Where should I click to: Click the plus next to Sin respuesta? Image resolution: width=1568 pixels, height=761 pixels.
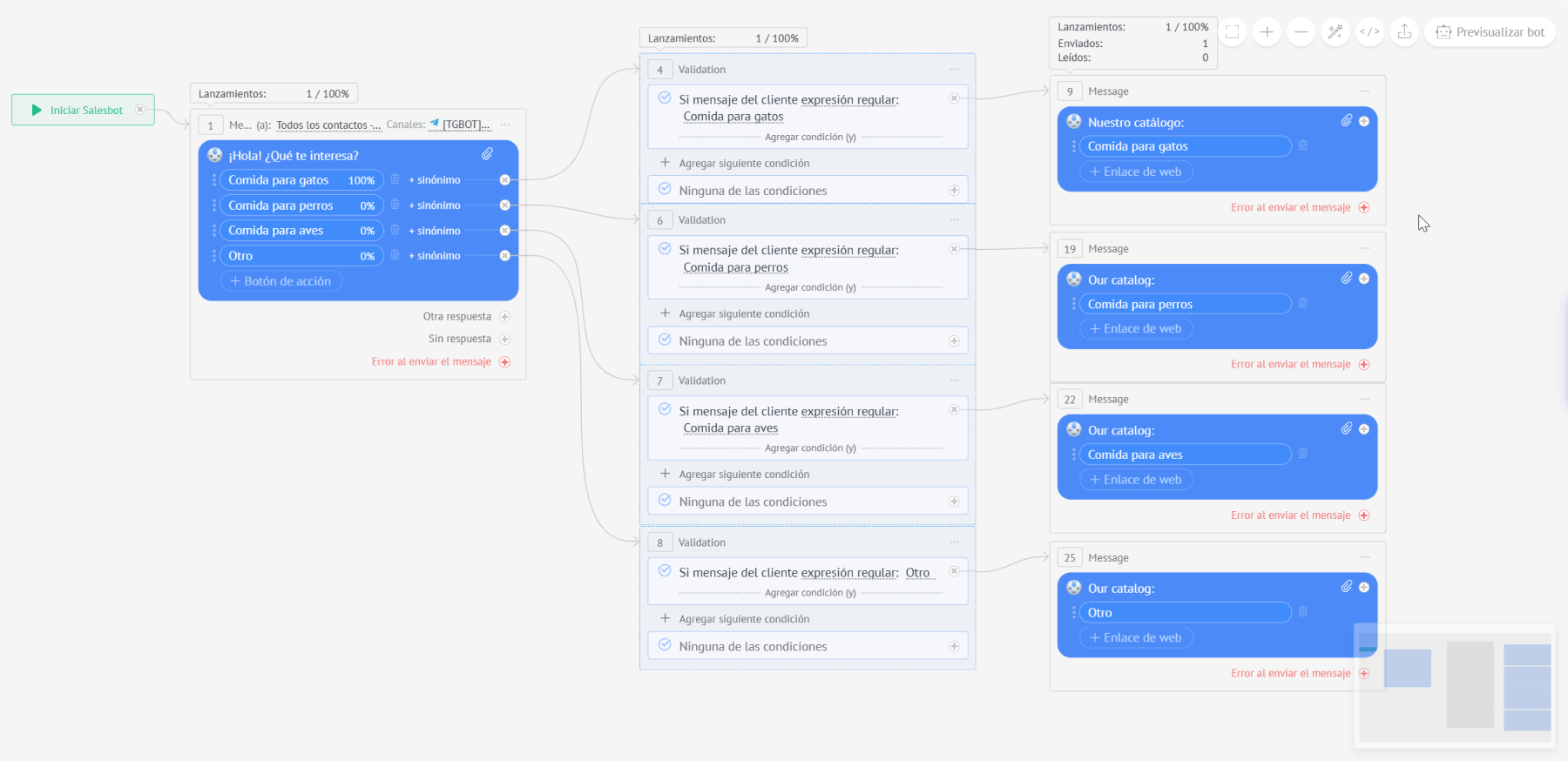tap(504, 340)
